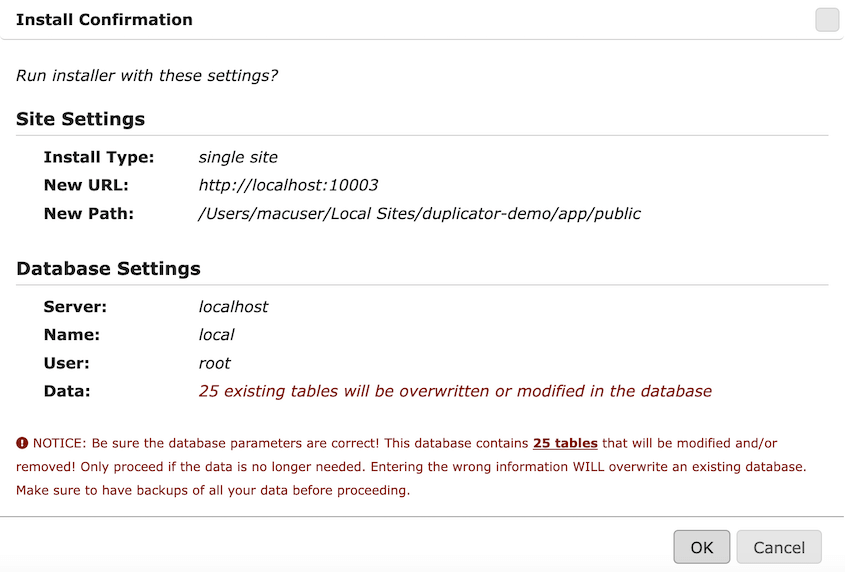The height and width of the screenshot is (572, 845).
Task: Click the 'Name:' label
Action: pyautogui.click(x=72, y=335)
